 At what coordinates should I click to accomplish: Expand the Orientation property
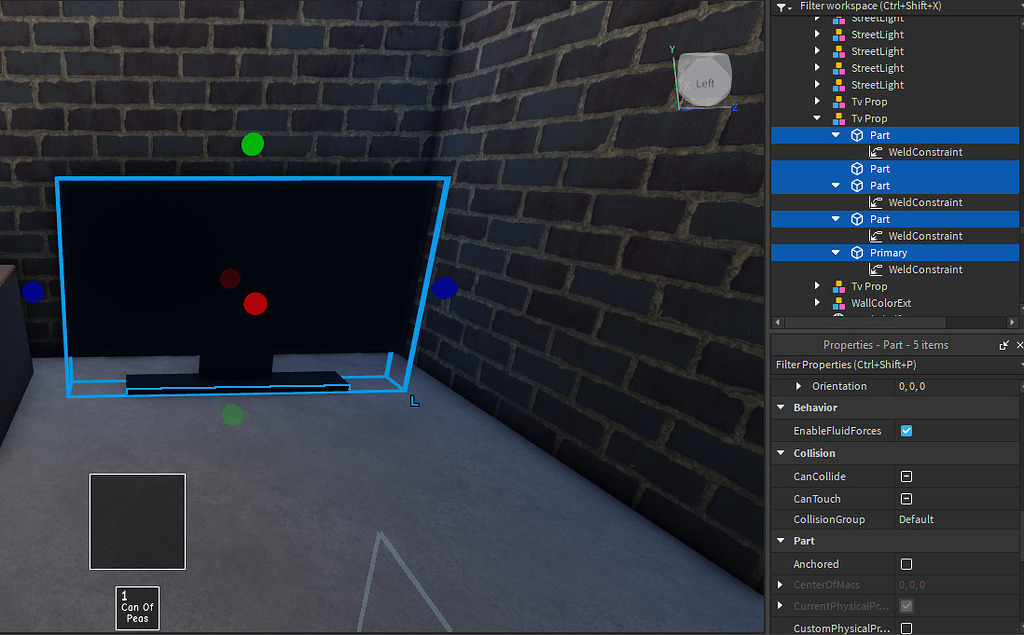pos(798,386)
